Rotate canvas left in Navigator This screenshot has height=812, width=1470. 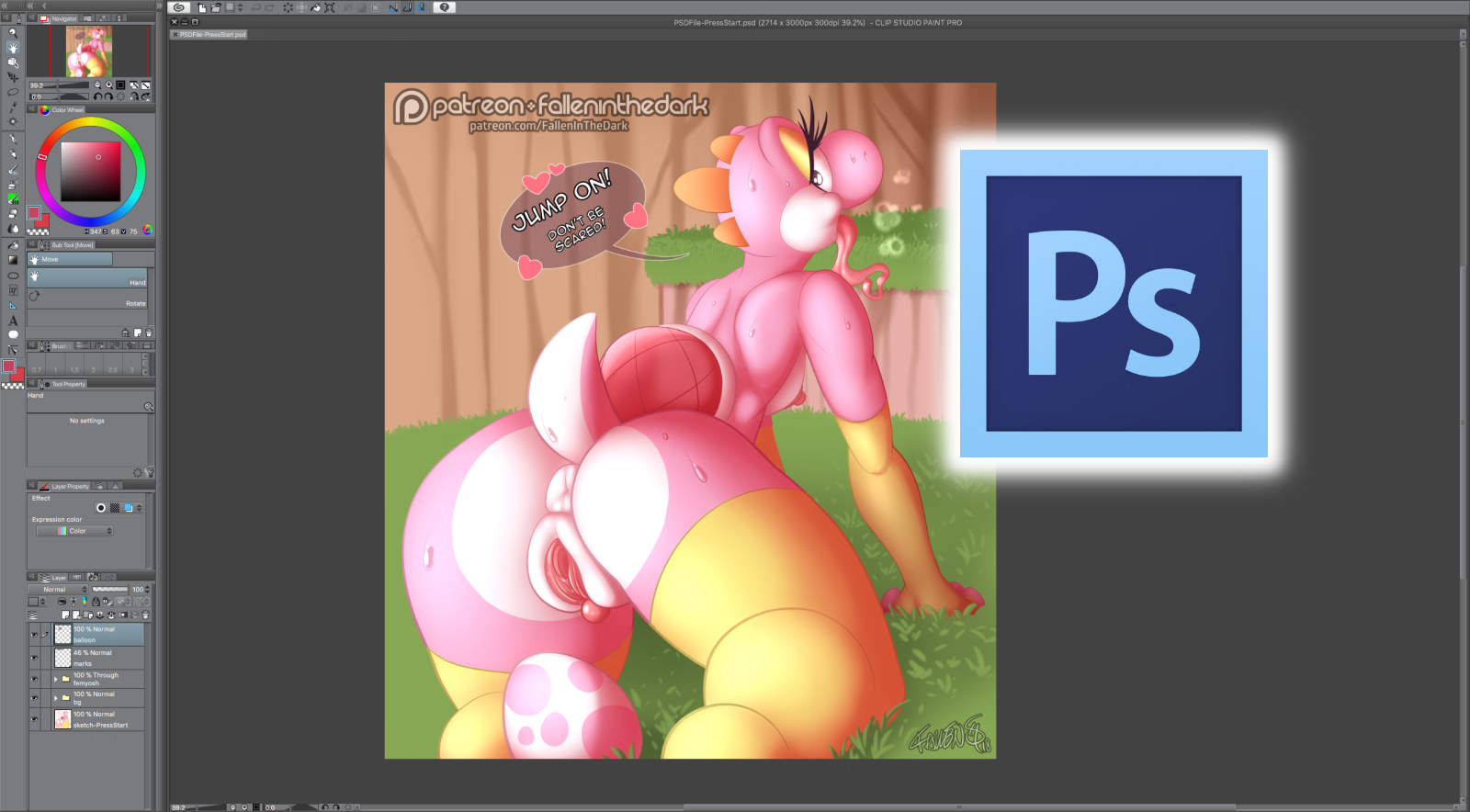98,96
